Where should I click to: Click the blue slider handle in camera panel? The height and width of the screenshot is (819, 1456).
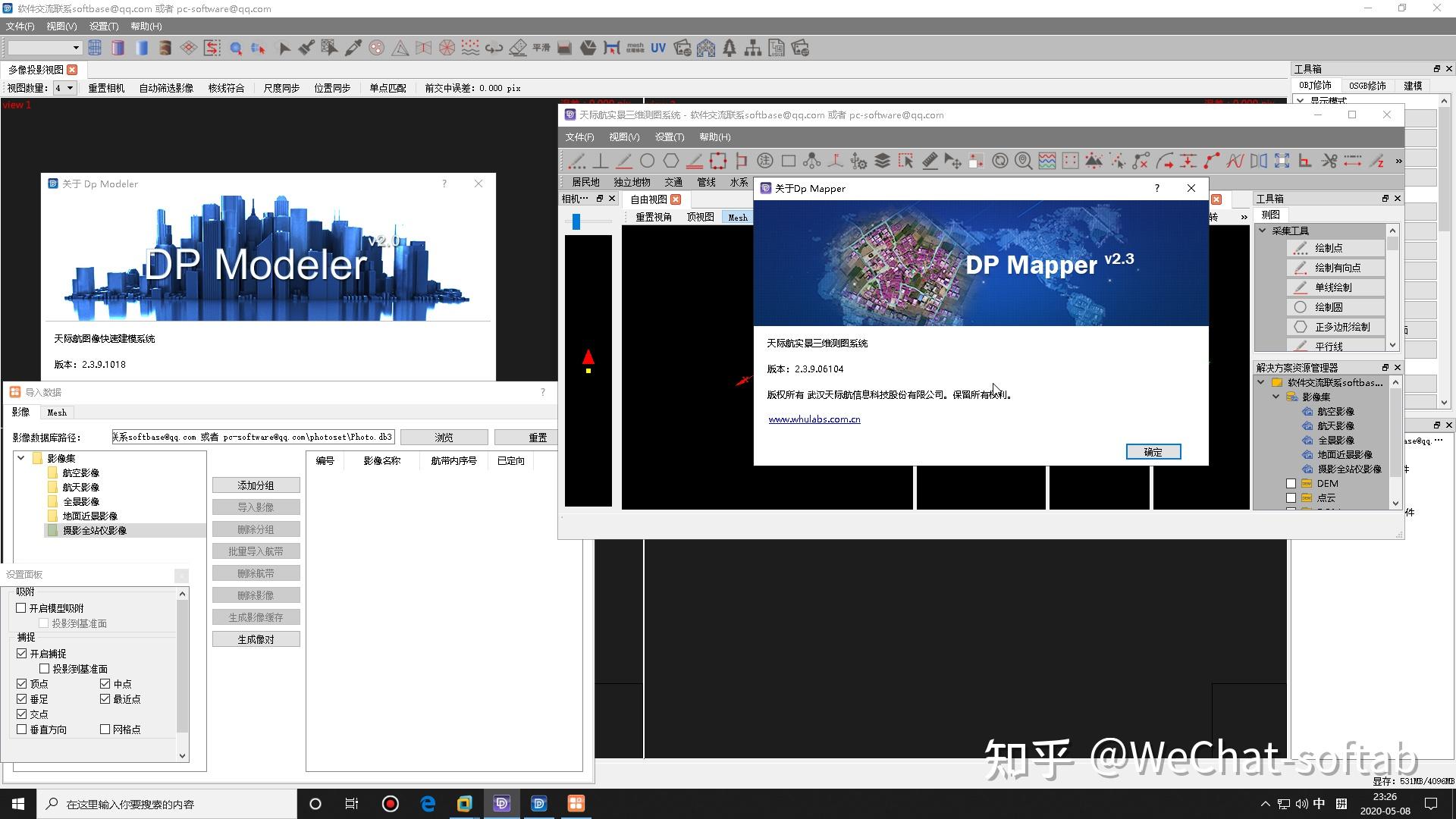point(576,221)
